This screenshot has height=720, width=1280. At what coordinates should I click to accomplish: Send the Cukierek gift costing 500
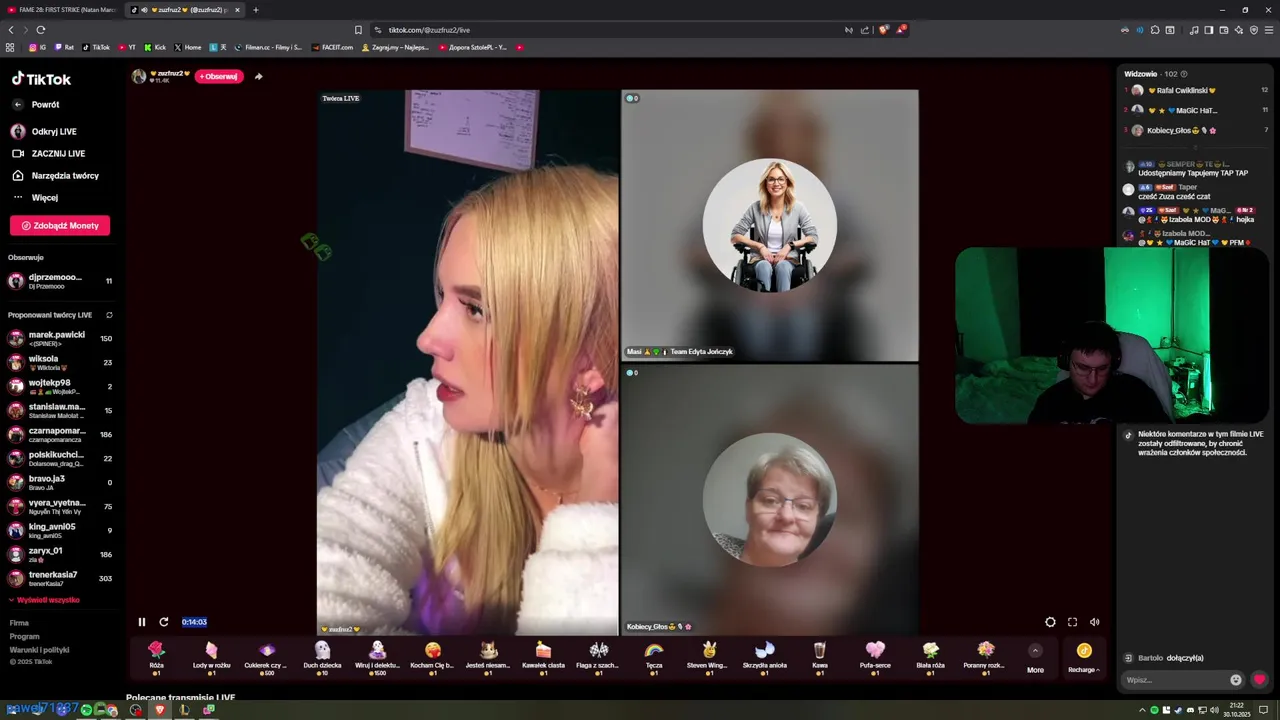tap(266, 657)
